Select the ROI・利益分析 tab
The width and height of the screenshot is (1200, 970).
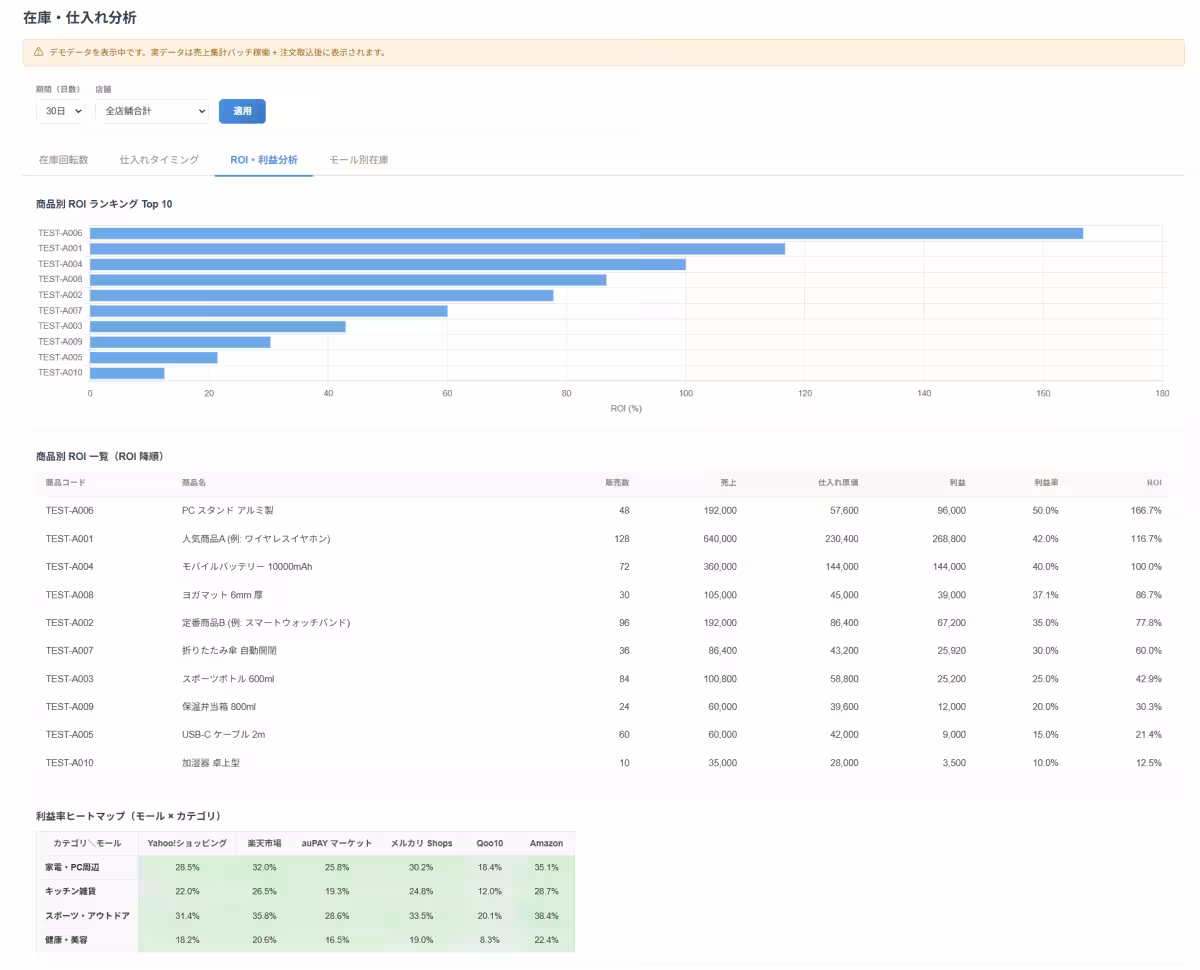pos(264,160)
